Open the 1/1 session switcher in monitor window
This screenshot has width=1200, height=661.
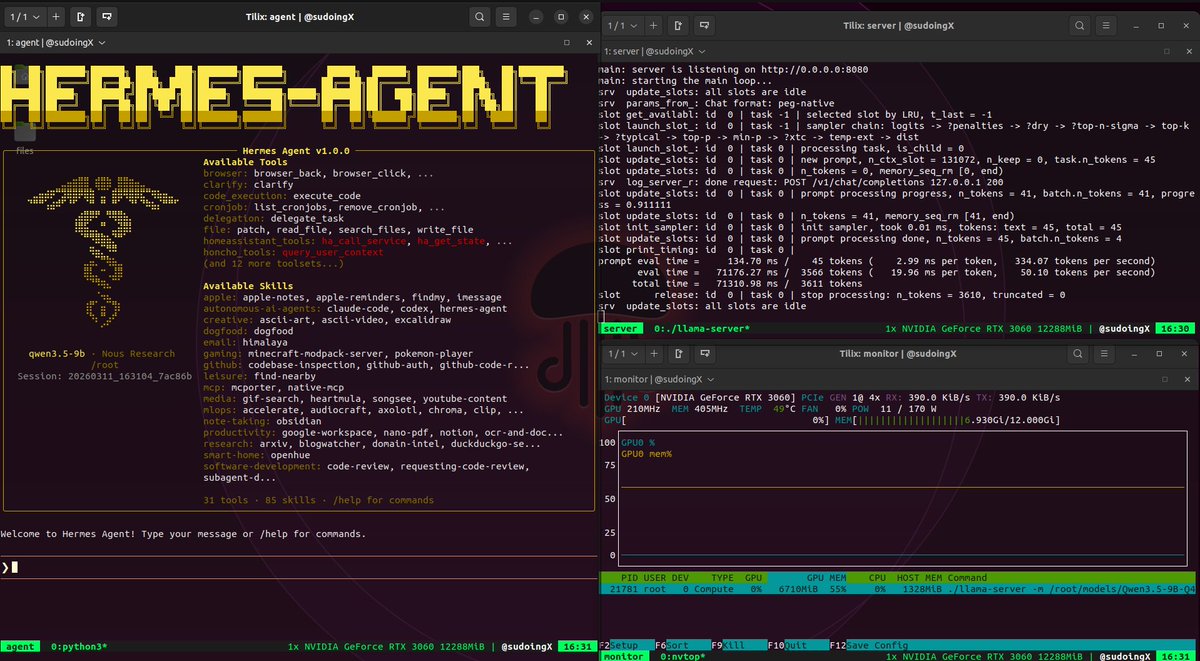pos(622,354)
